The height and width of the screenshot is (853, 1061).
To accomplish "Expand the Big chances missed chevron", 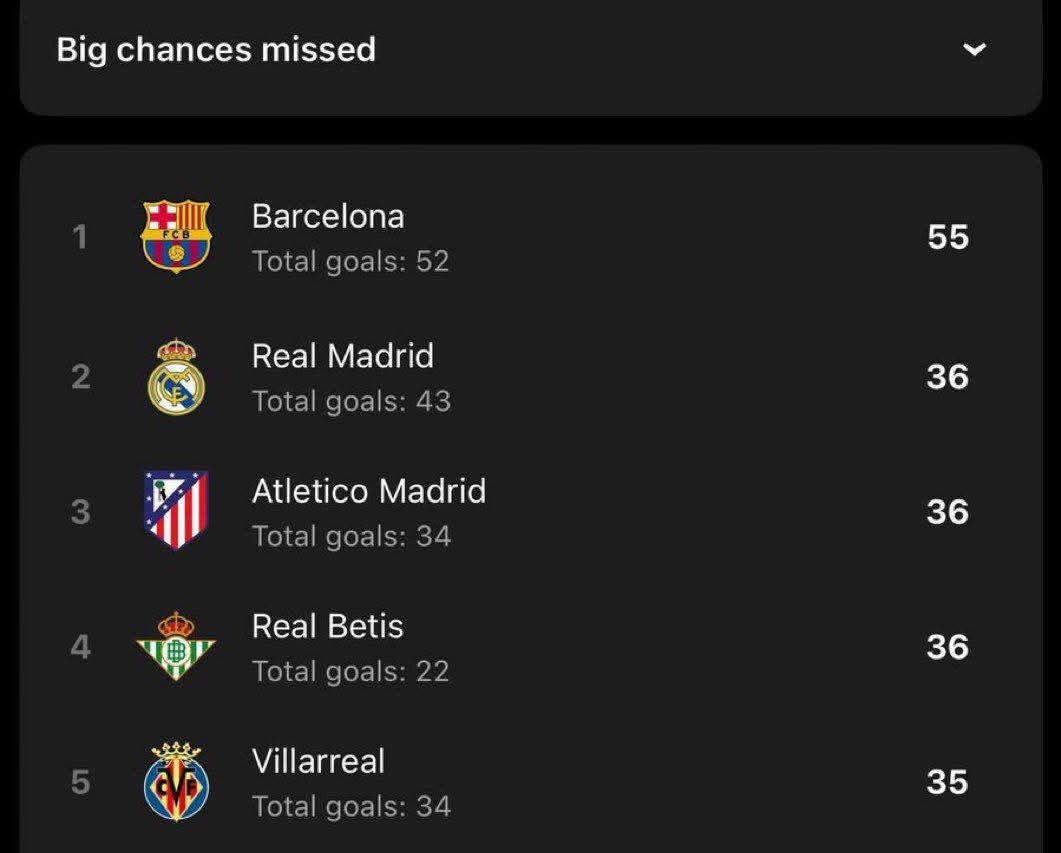I will [x=974, y=50].
